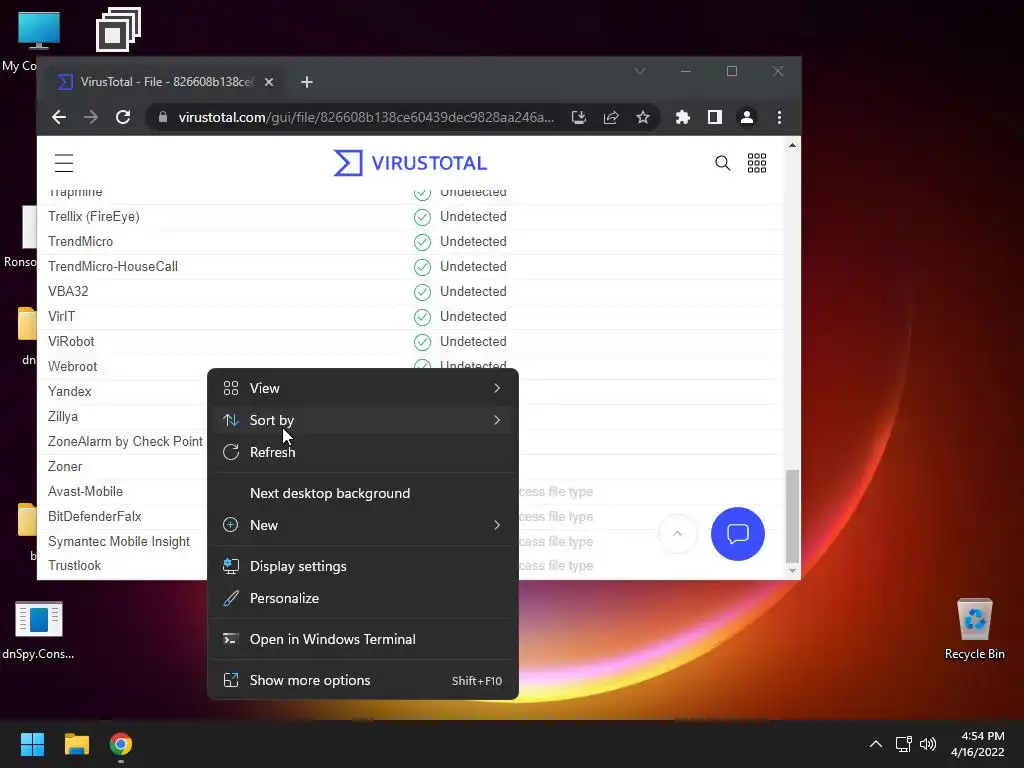Screen dimensions: 1024x768
Task: Click the TrendMicro-HouseCall engine name
Action: (x=113, y=266)
